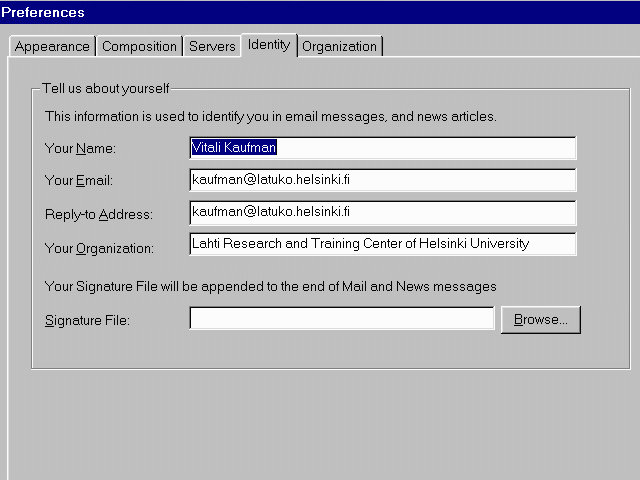Focus the Your Email input field

point(382,180)
